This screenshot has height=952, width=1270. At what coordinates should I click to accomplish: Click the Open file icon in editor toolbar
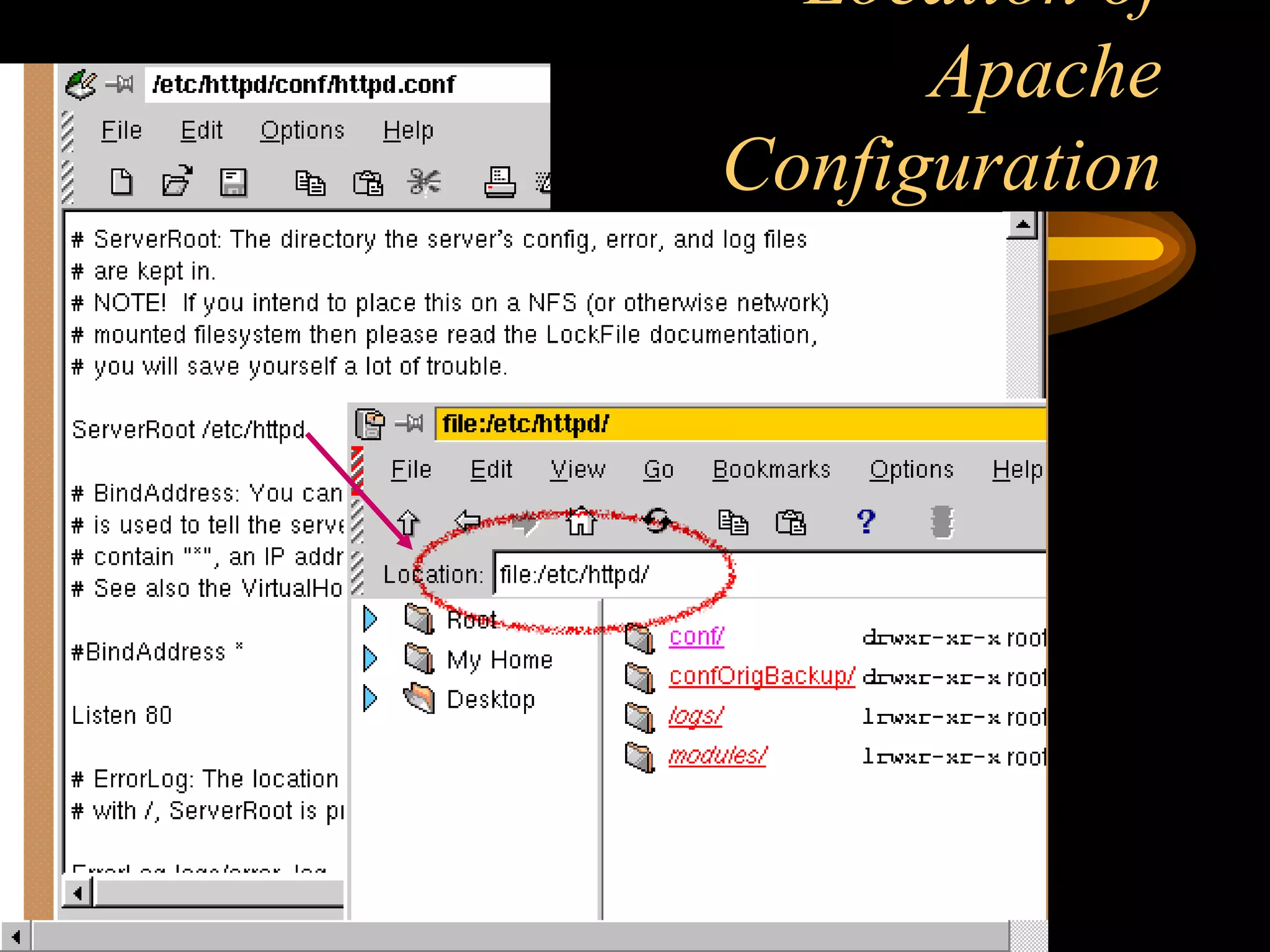(177, 181)
